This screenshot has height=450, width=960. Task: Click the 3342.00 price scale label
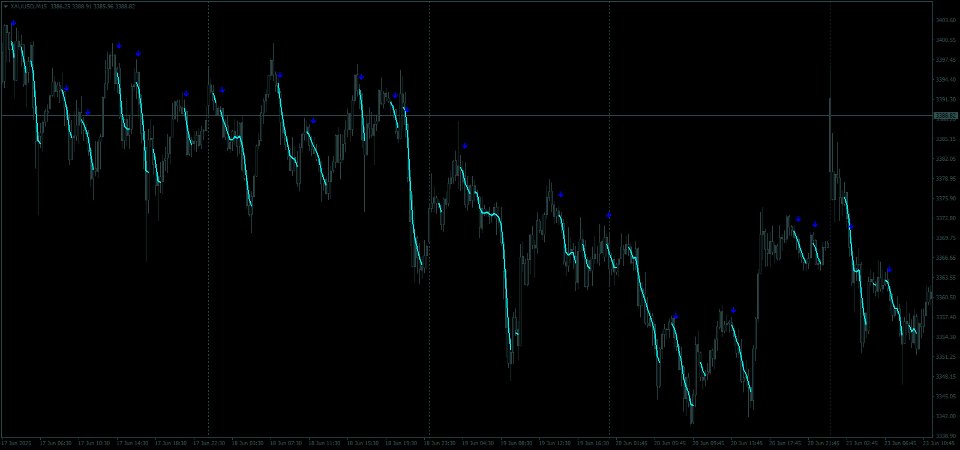tap(945, 416)
